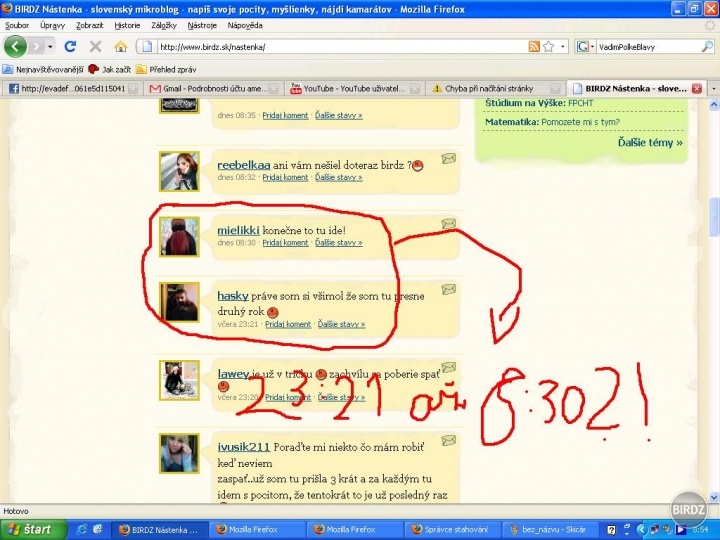Image resolution: width=720 pixels, height=540 pixels.
Task: Open the Soubor menu
Action: coord(17,25)
